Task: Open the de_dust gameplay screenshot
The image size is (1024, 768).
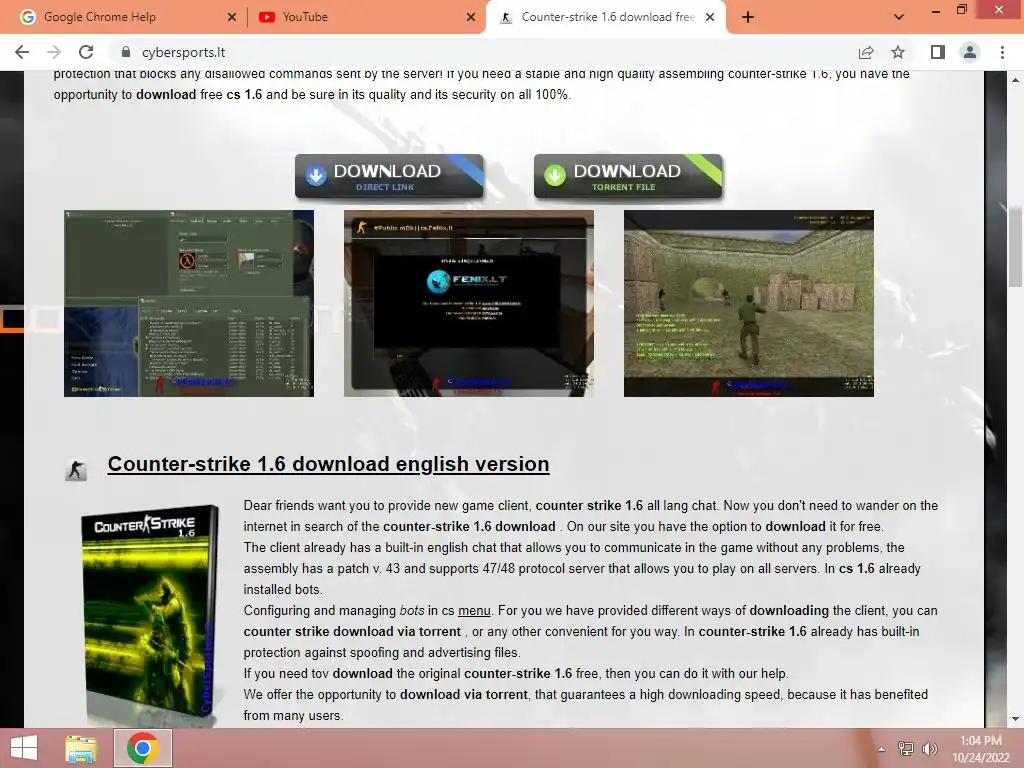Action: pos(748,303)
